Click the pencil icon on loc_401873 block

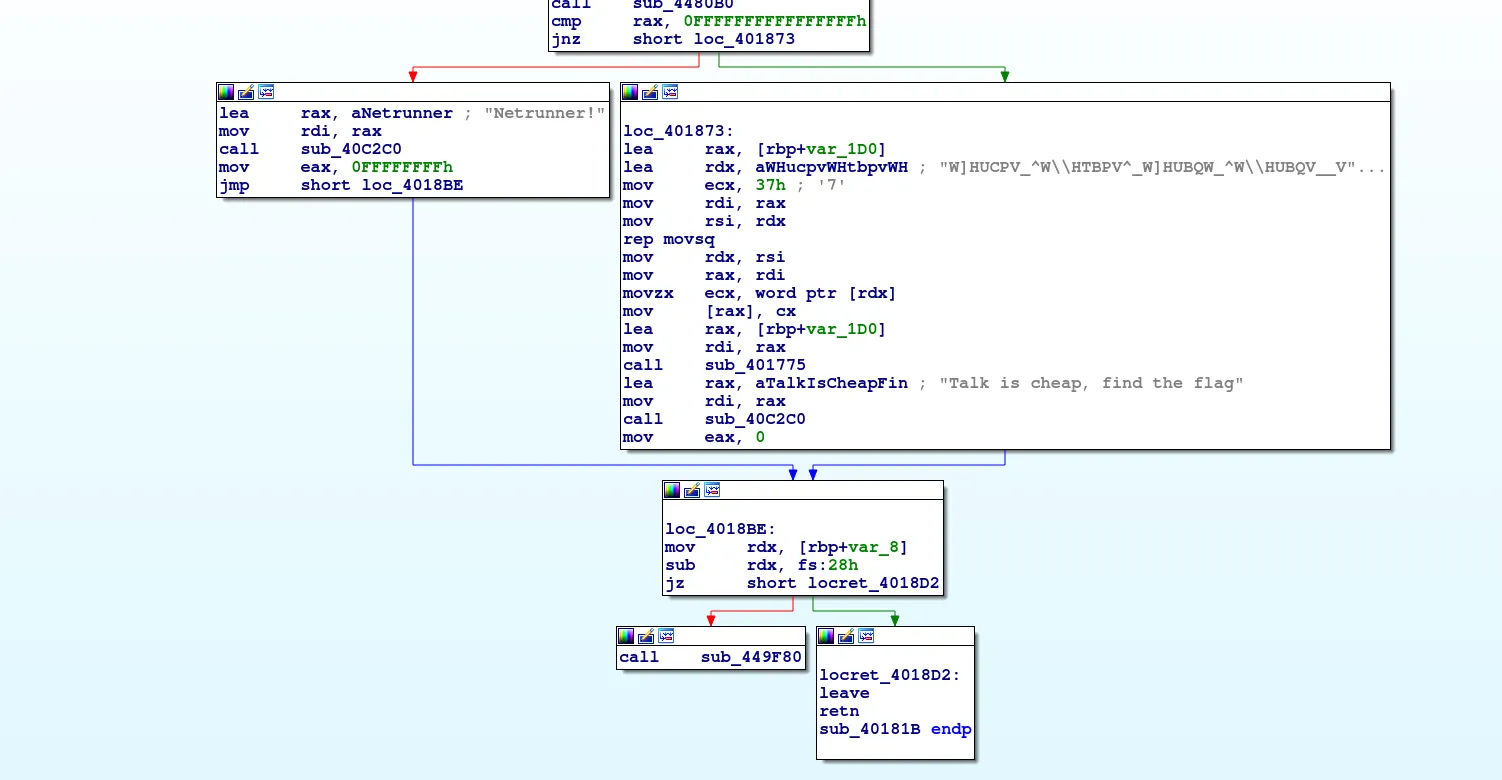[x=650, y=92]
